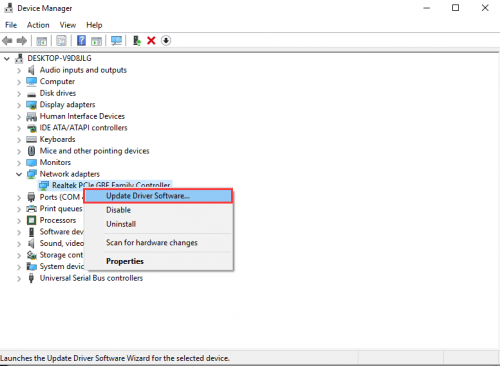Collapse the DESKTOP-V9D8JLG root node

tap(7, 59)
